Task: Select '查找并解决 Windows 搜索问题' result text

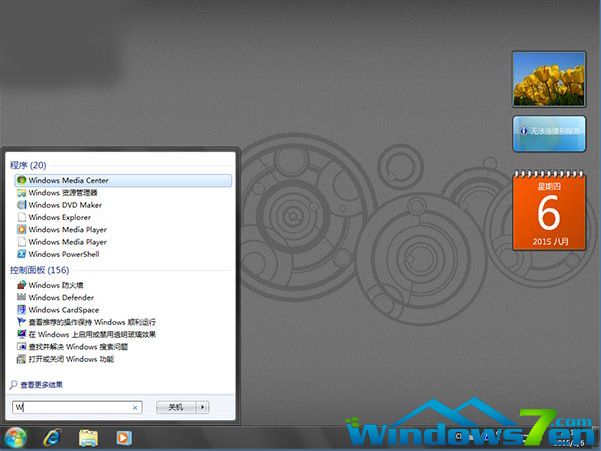Action: [78, 347]
